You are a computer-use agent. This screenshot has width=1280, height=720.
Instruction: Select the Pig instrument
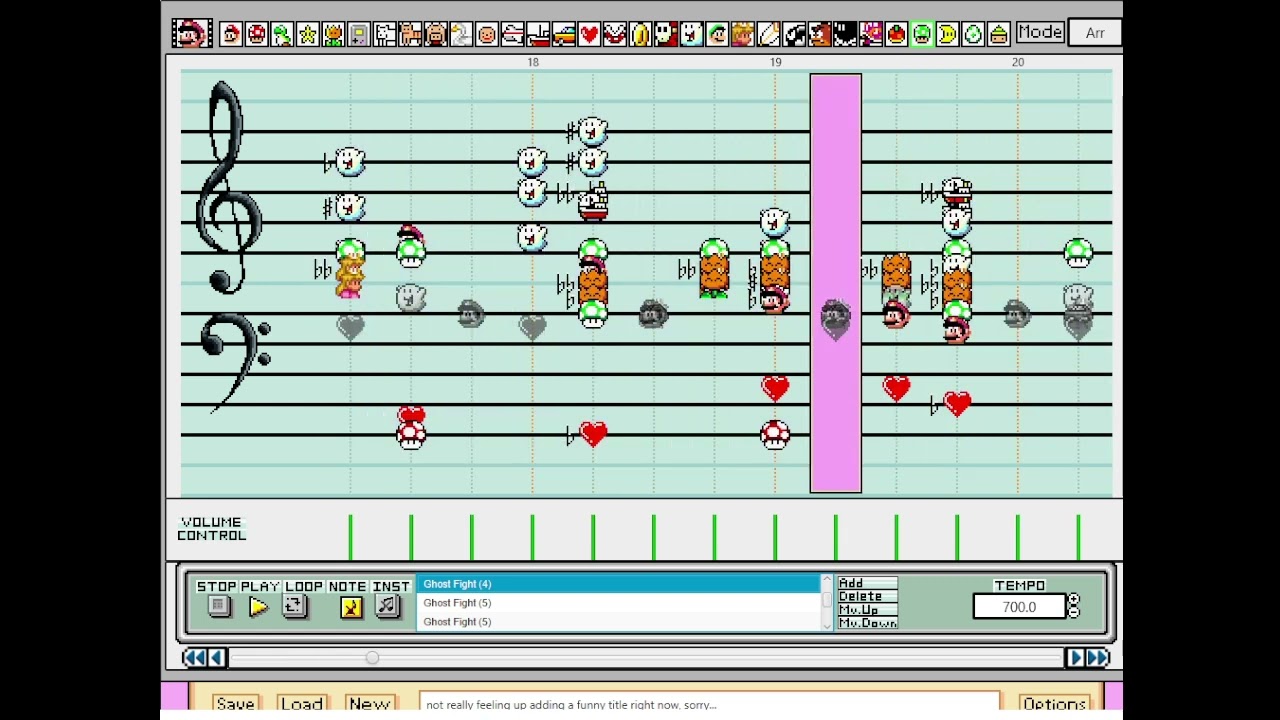coord(436,35)
